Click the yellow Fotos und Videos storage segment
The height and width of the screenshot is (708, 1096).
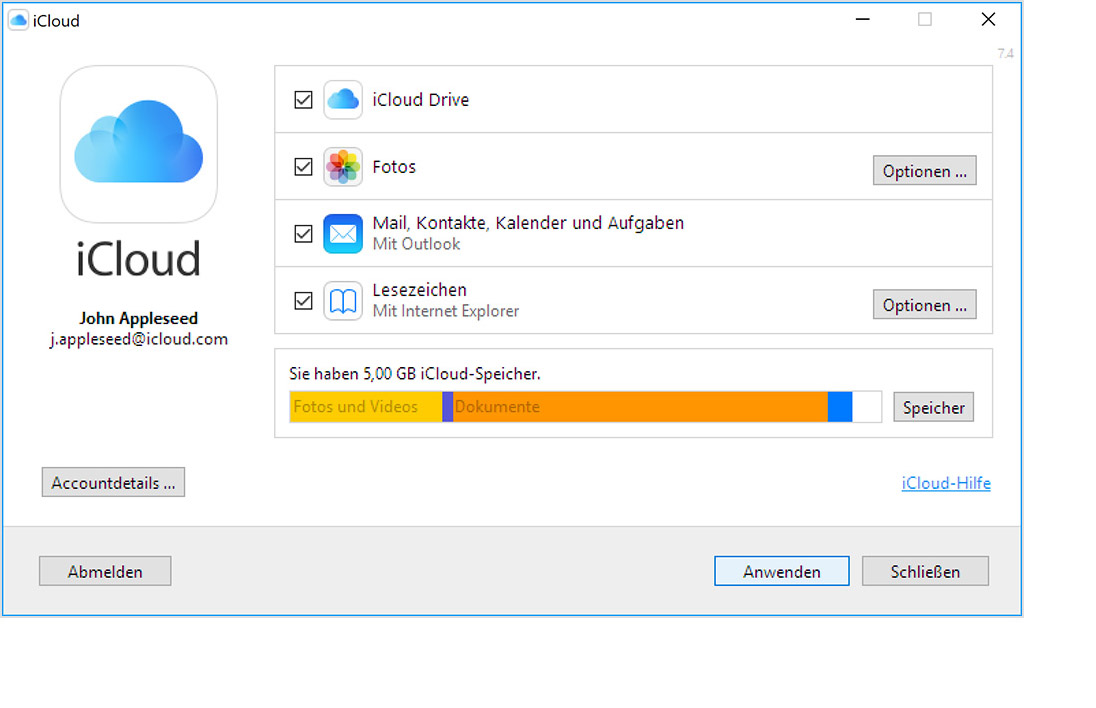tap(366, 407)
